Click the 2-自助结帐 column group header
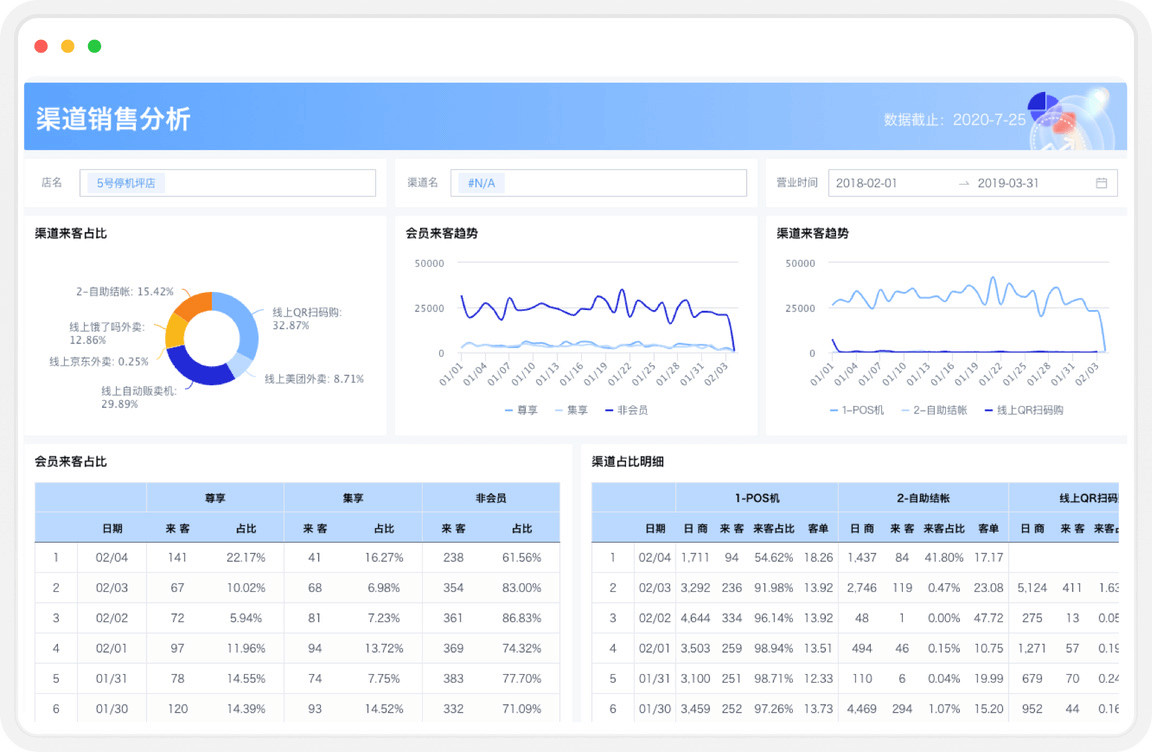Image resolution: width=1152 pixels, height=752 pixels. (x=922, y=497)
